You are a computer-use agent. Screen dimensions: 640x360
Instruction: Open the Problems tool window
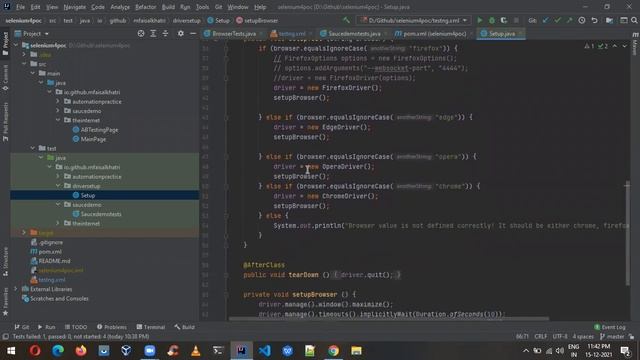[112, 327]
